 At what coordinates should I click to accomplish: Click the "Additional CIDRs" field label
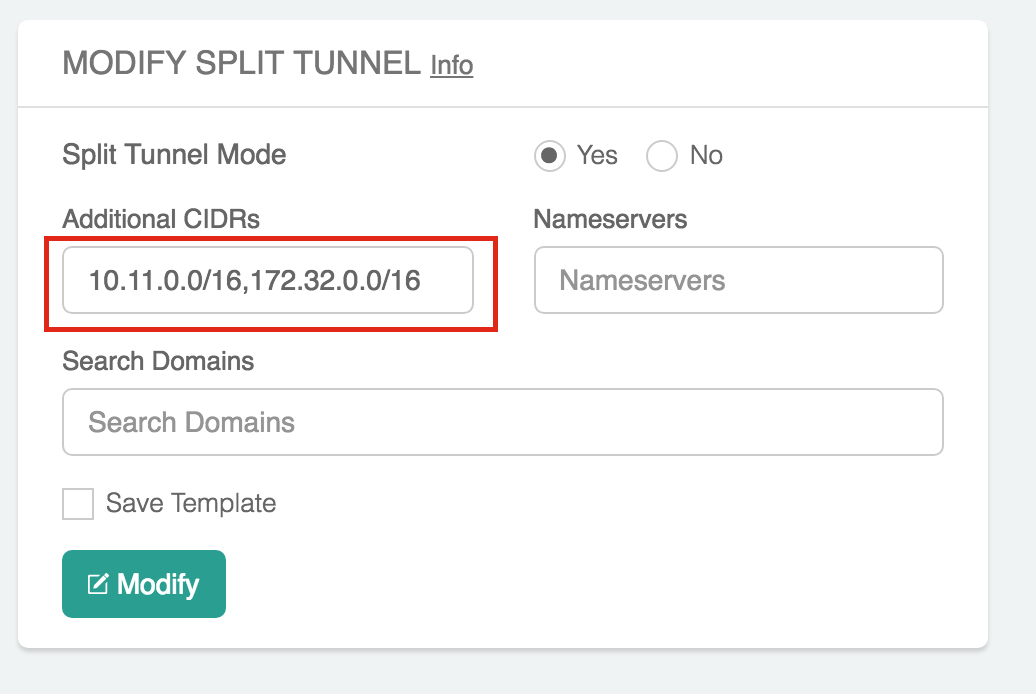point(161,219)
